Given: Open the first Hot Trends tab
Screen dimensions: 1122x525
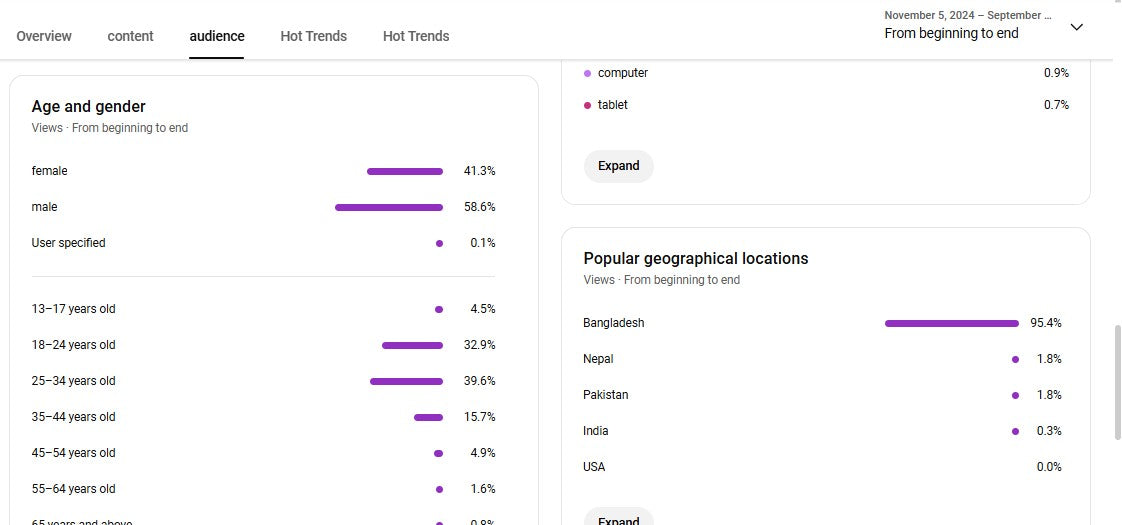Looking at the screenshot, I should 313,36.
